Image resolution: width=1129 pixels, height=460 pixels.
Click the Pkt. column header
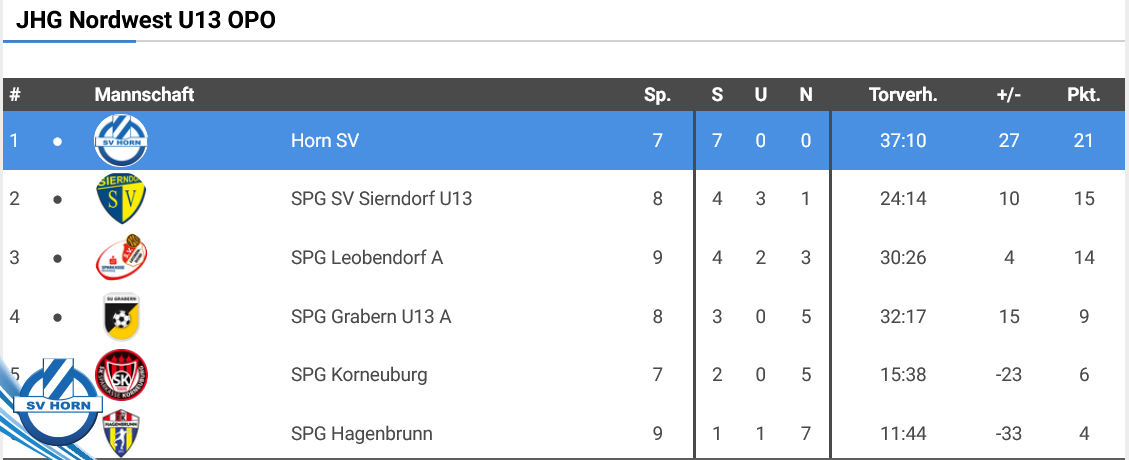click(x=1083, y=95)
